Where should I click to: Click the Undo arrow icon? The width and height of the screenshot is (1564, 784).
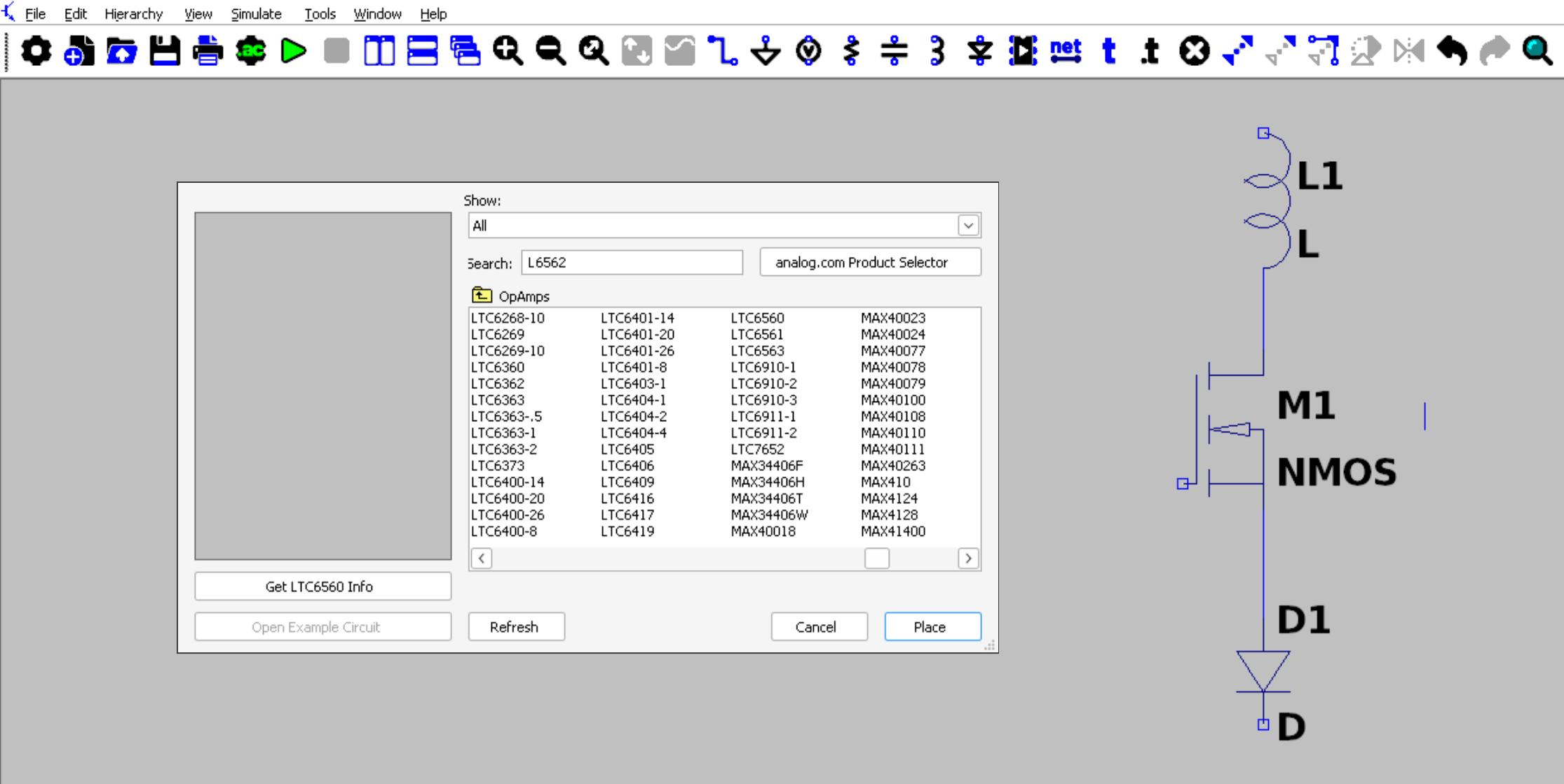tap(1451, 51)
